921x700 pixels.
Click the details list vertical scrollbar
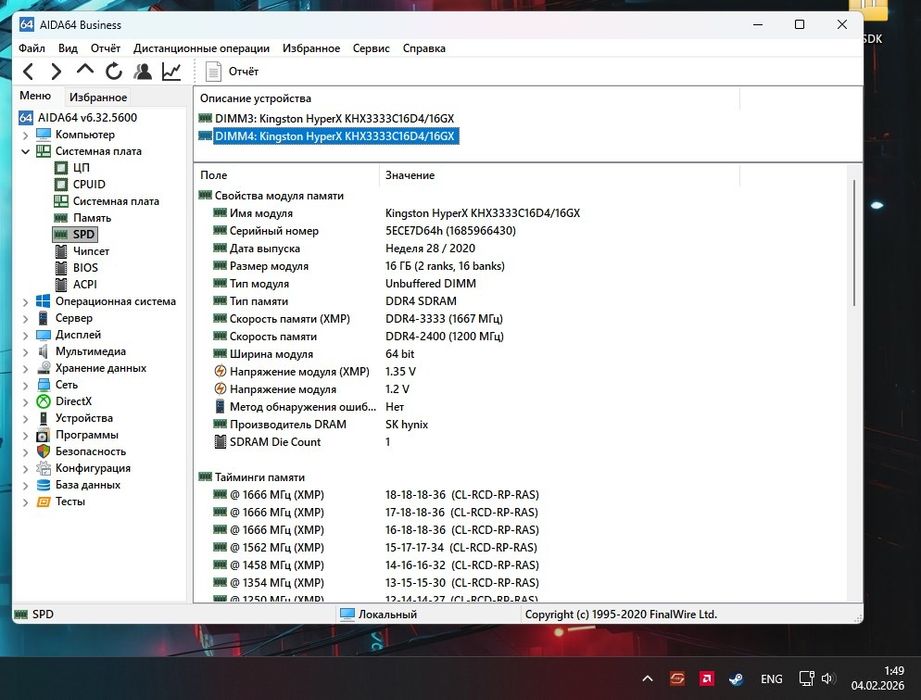pos(854,243)
